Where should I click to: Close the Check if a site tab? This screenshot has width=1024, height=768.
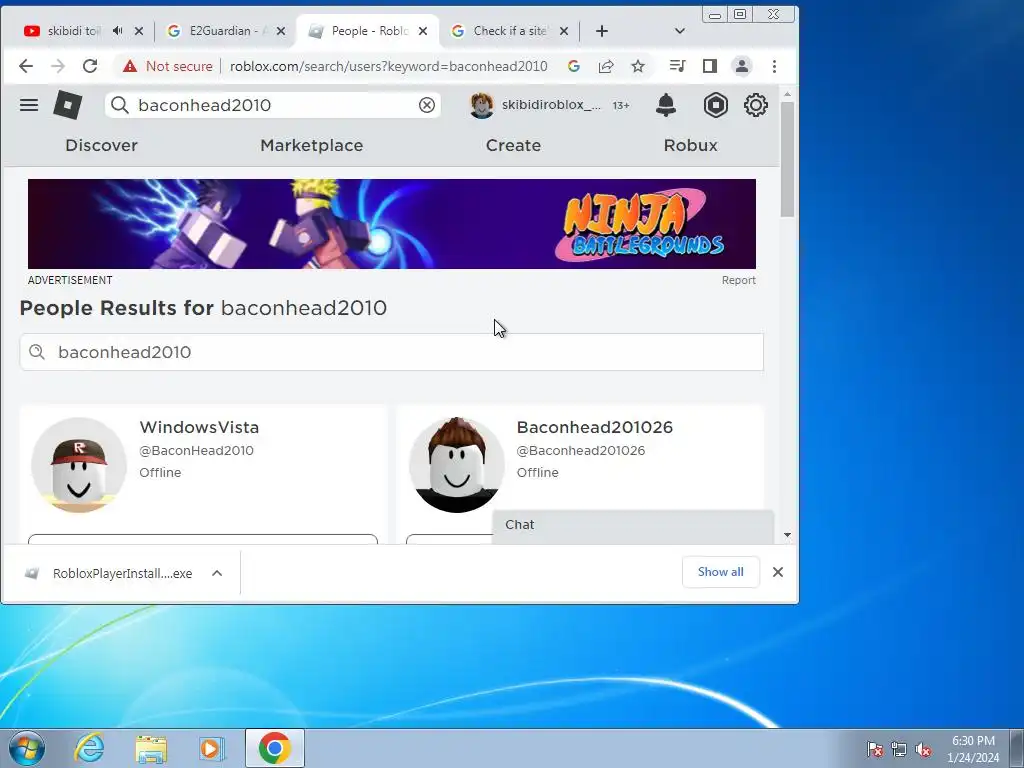pyautogui.click(x=564, y=31)
